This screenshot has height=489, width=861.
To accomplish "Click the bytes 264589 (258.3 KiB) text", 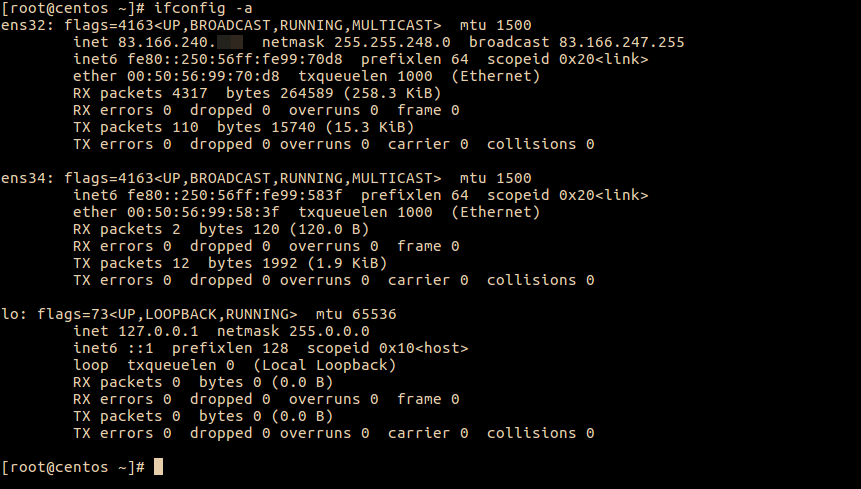I will tap(333, 93).
